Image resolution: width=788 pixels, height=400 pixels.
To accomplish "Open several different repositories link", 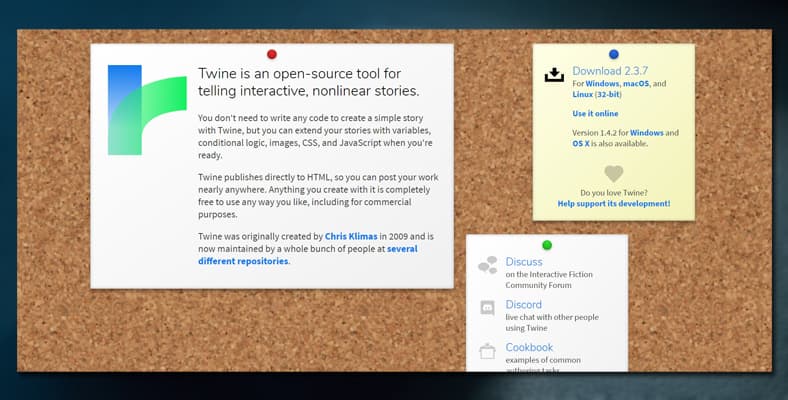I will pos(308,255).
